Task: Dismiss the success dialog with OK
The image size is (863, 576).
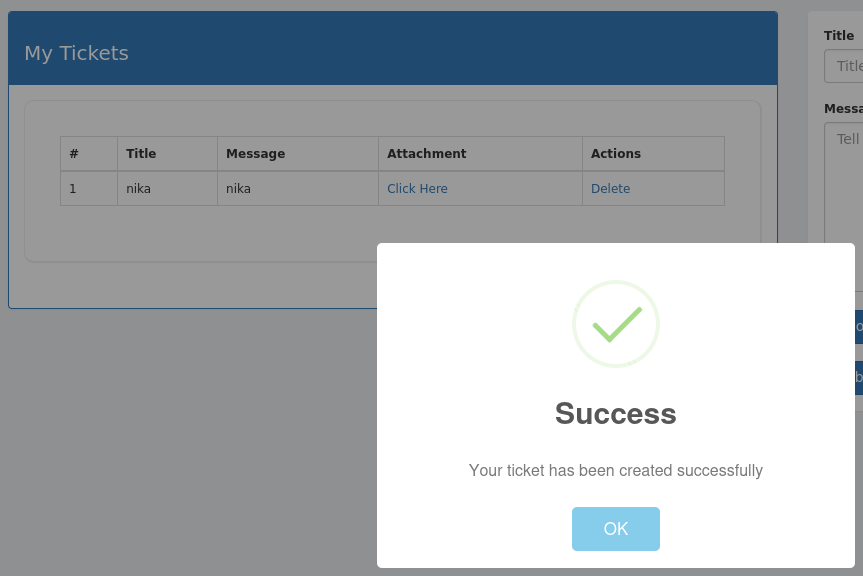Action: [616, 528]
